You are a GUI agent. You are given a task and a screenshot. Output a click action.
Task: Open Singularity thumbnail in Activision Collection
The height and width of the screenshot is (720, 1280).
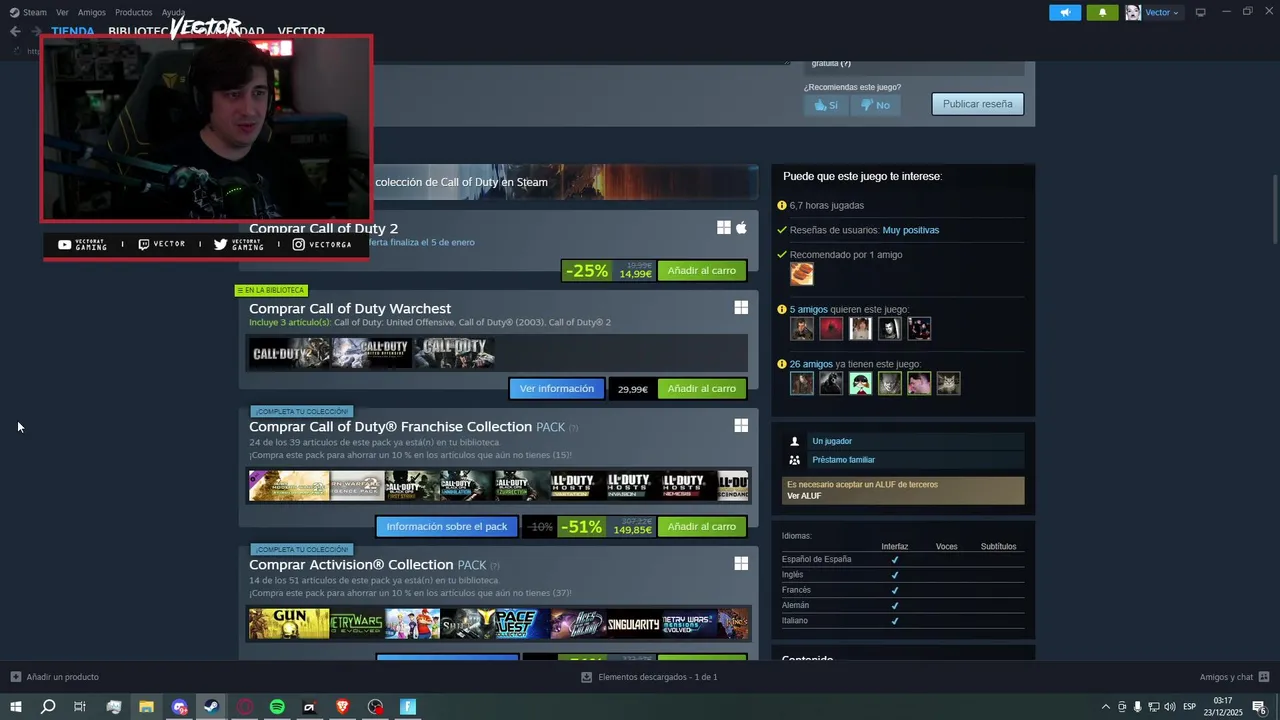(x=634, y=624)
